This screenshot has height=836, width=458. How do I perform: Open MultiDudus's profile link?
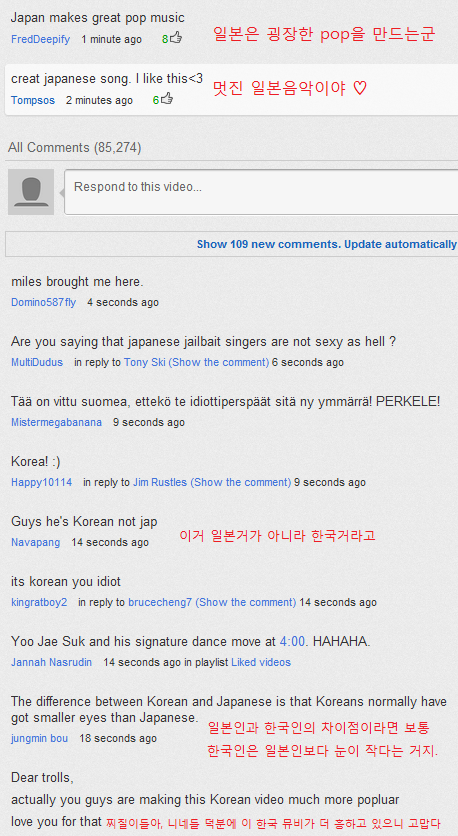tap(37, 363)
